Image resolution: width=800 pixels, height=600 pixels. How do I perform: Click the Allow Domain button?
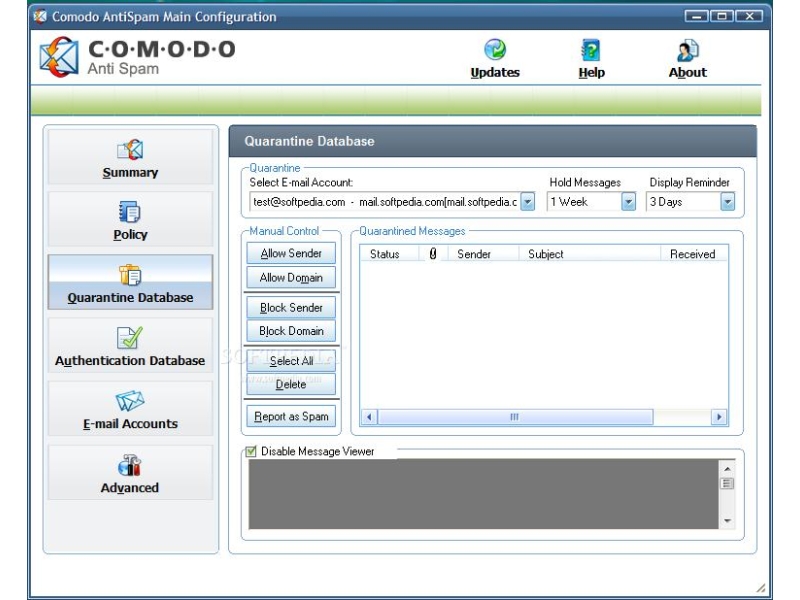pos(291,278)
